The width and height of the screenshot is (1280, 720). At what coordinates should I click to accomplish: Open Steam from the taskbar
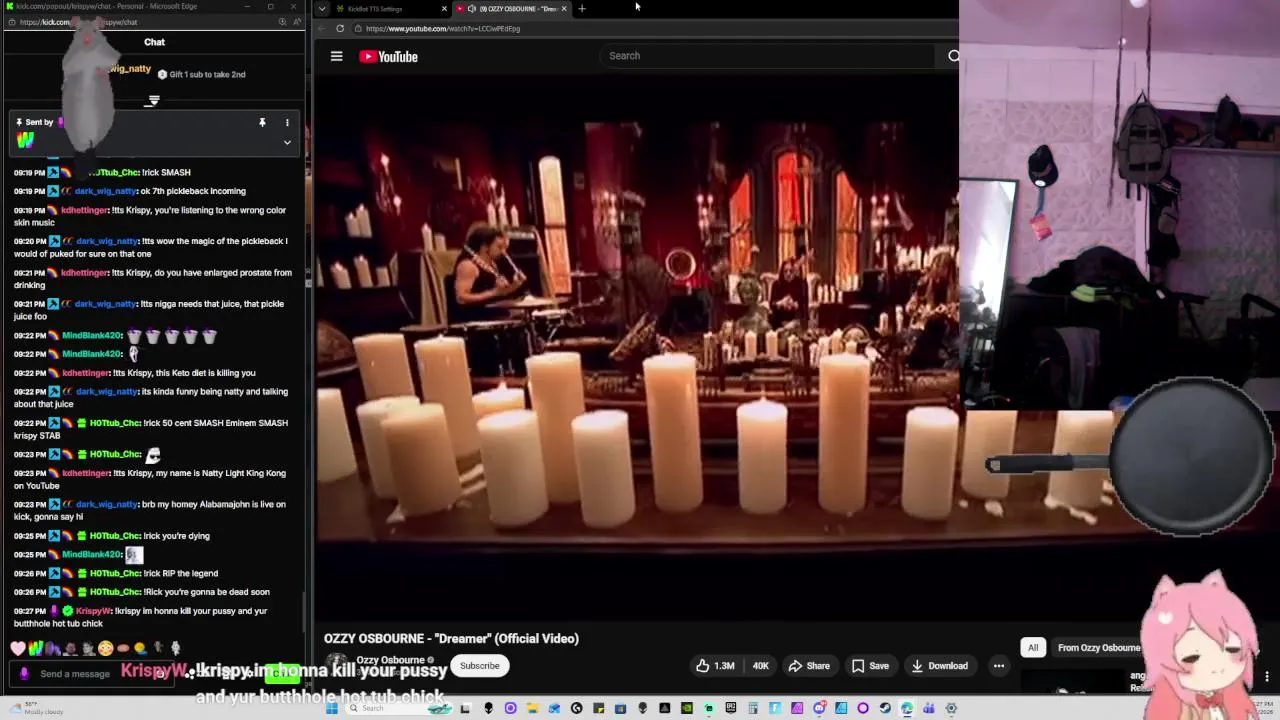pyautogui.click(x=885, y=708)
